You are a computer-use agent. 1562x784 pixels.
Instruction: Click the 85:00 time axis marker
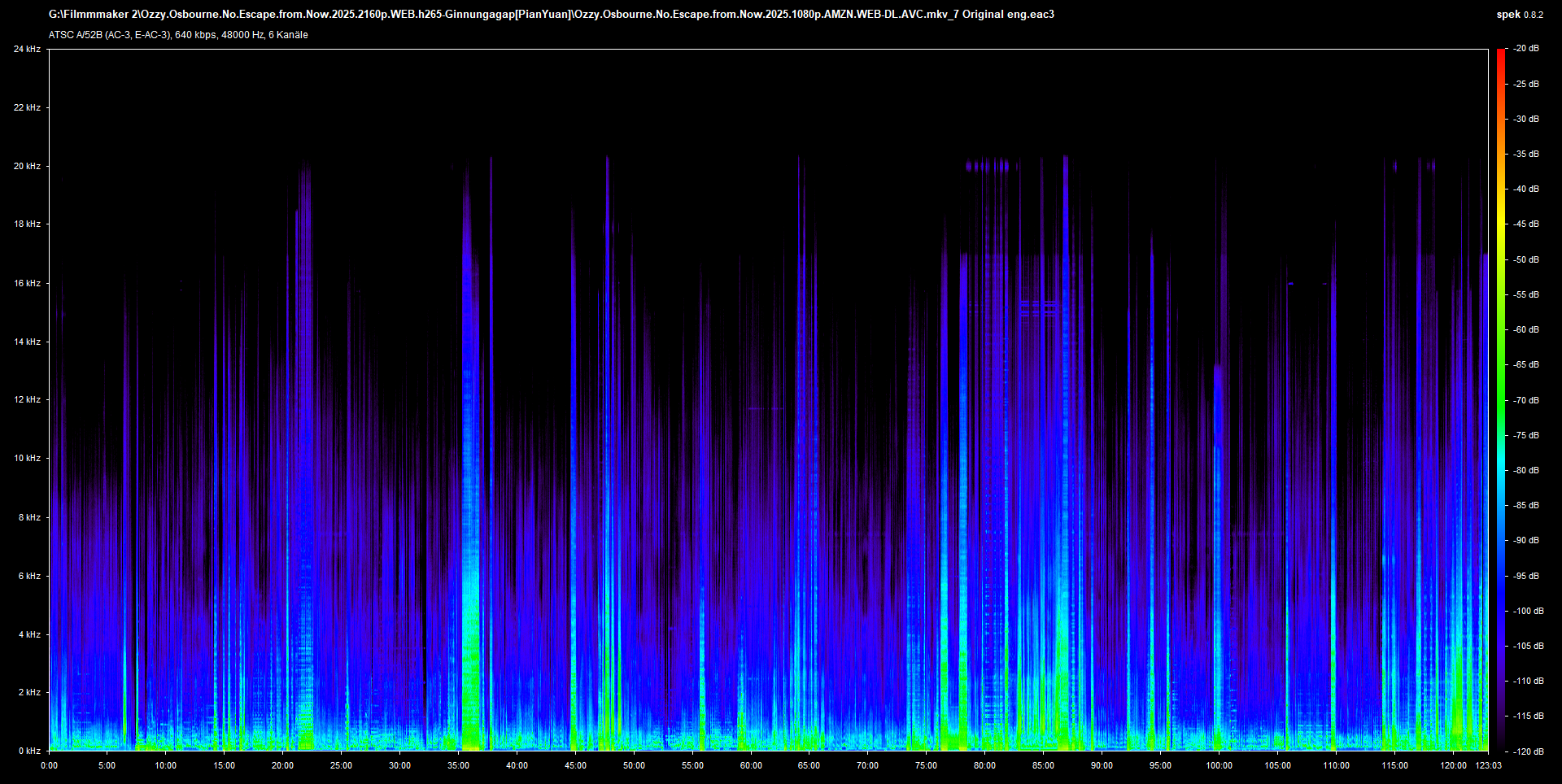pyautogui.click(x=1043, y=765)
